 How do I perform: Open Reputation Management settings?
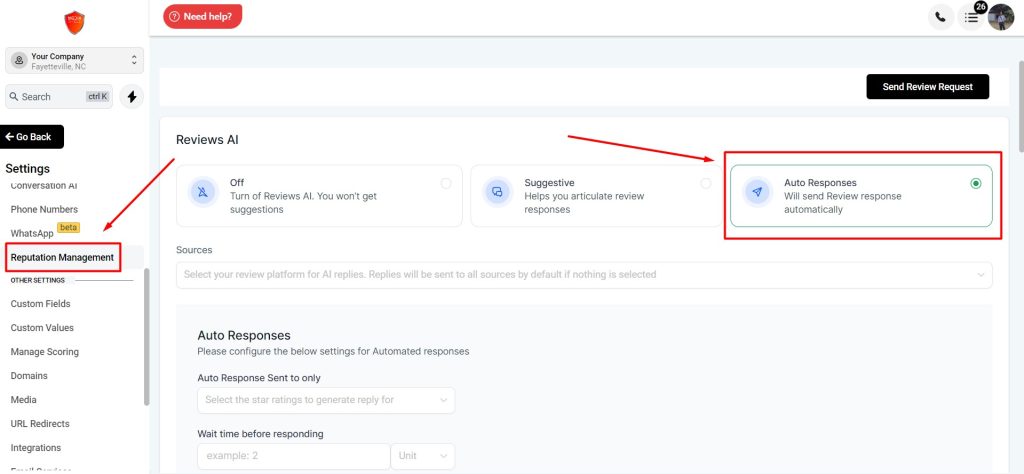pos(62,257)
